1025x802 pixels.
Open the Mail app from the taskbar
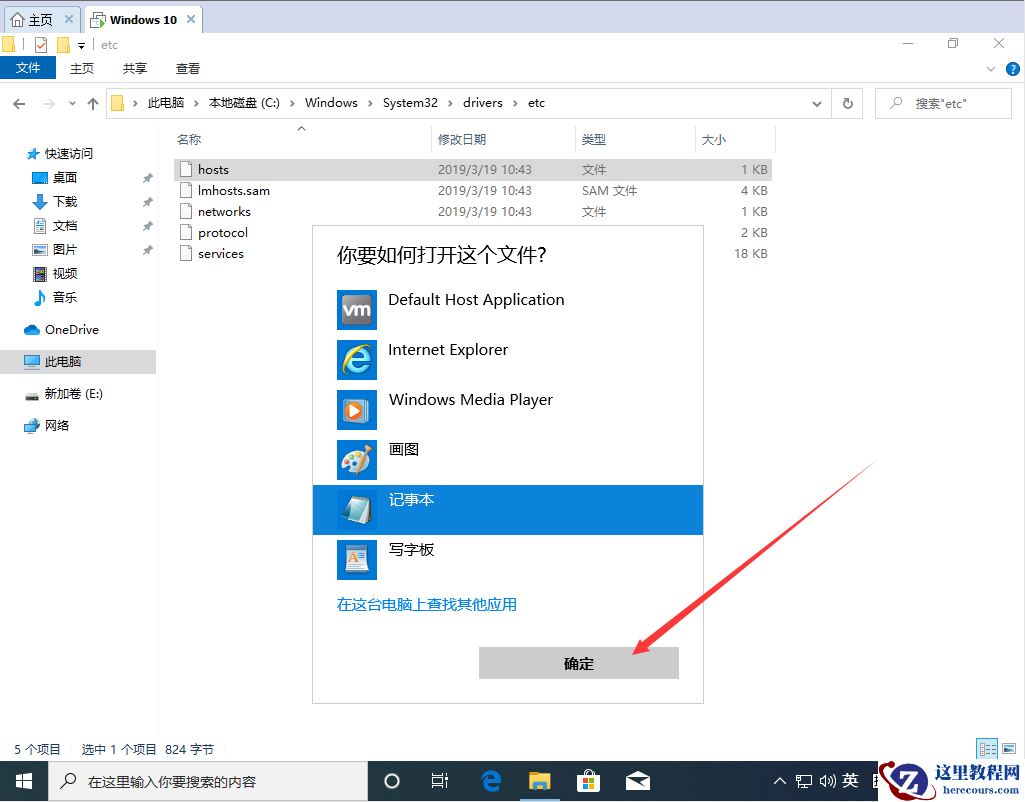point(638,781)
